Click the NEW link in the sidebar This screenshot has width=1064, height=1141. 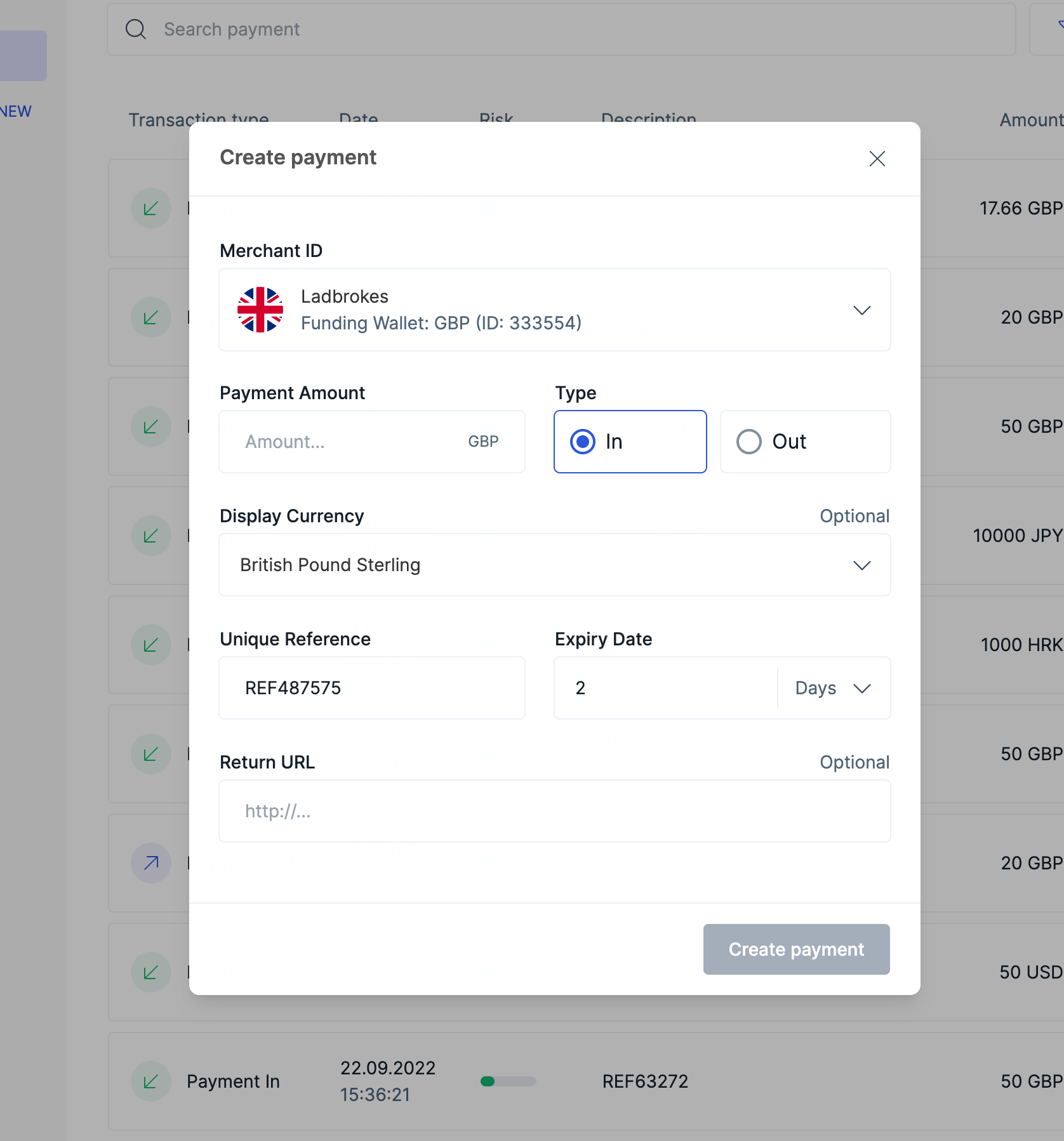point(15,111)
